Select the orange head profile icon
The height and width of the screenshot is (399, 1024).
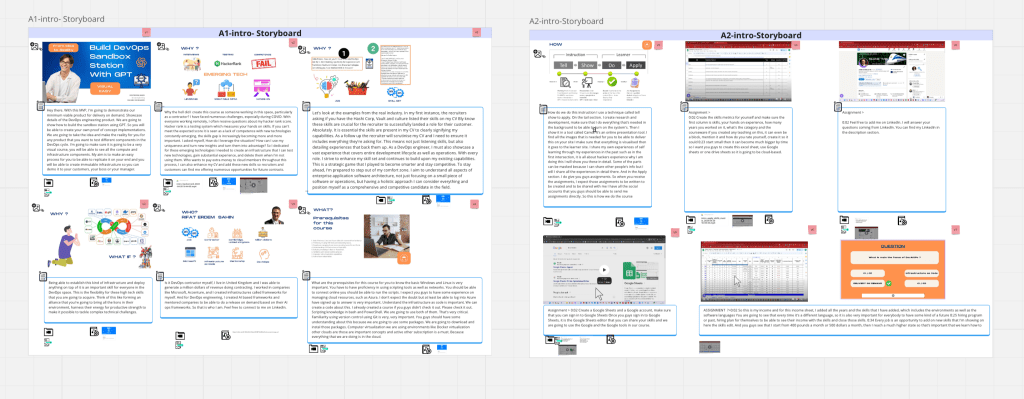coord(263,253)
